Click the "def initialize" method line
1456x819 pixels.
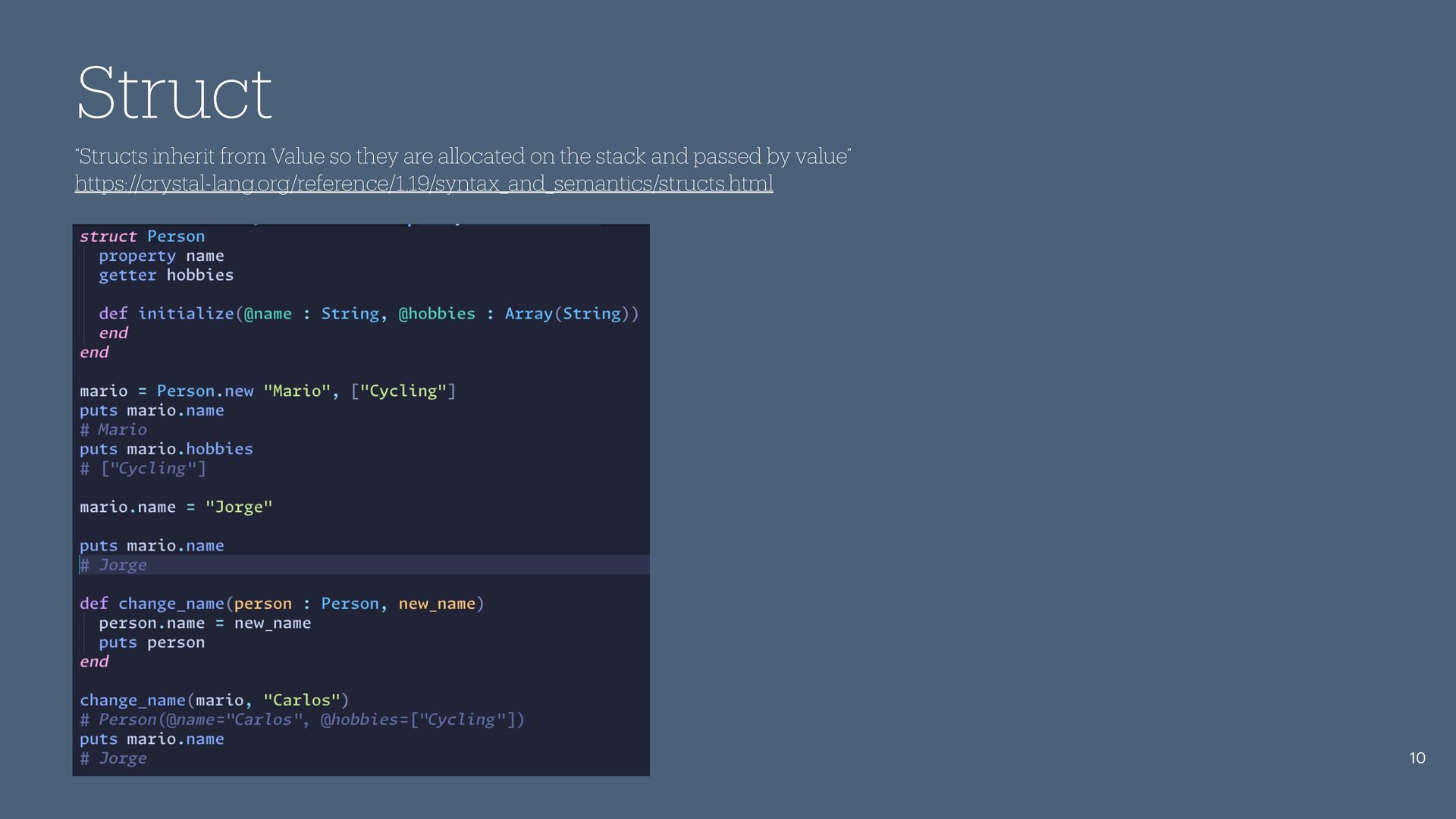click(368, 314)
